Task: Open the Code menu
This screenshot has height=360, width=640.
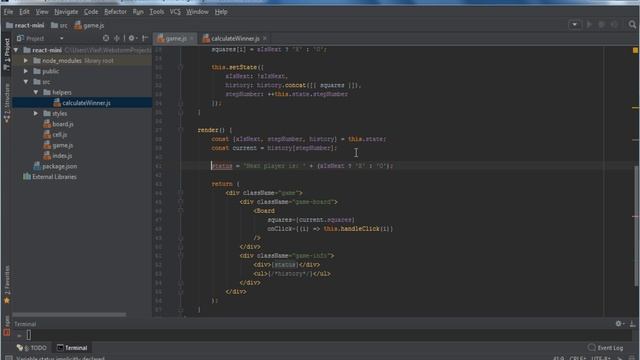Action: (x=91, y=12)
